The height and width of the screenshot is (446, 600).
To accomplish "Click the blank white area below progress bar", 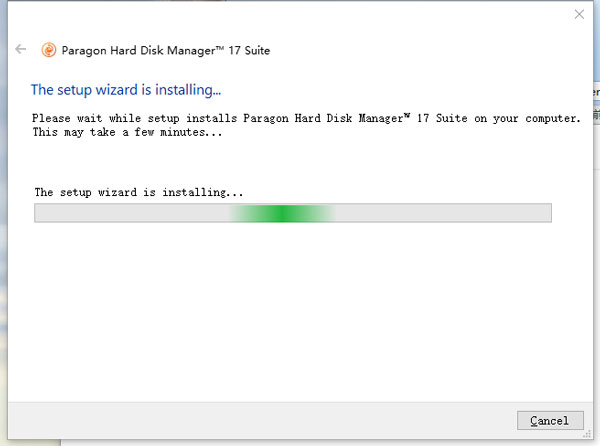I will (290, 310).
